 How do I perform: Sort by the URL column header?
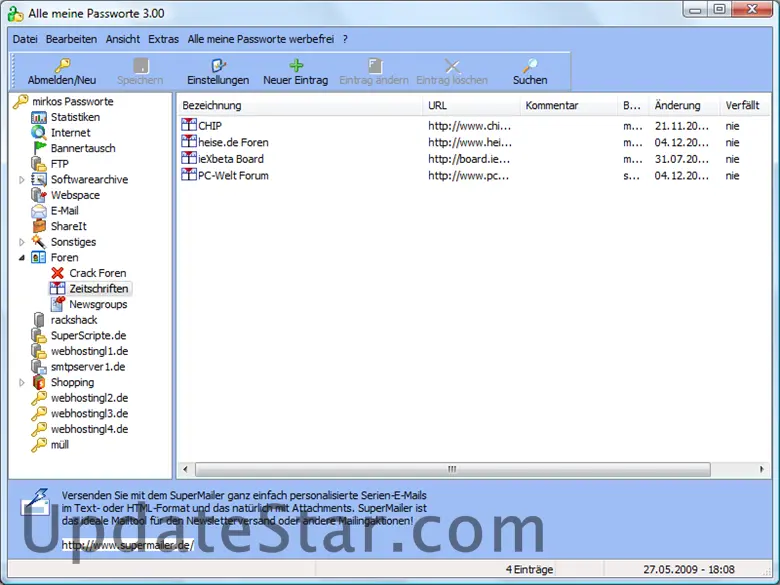(471, 105)
